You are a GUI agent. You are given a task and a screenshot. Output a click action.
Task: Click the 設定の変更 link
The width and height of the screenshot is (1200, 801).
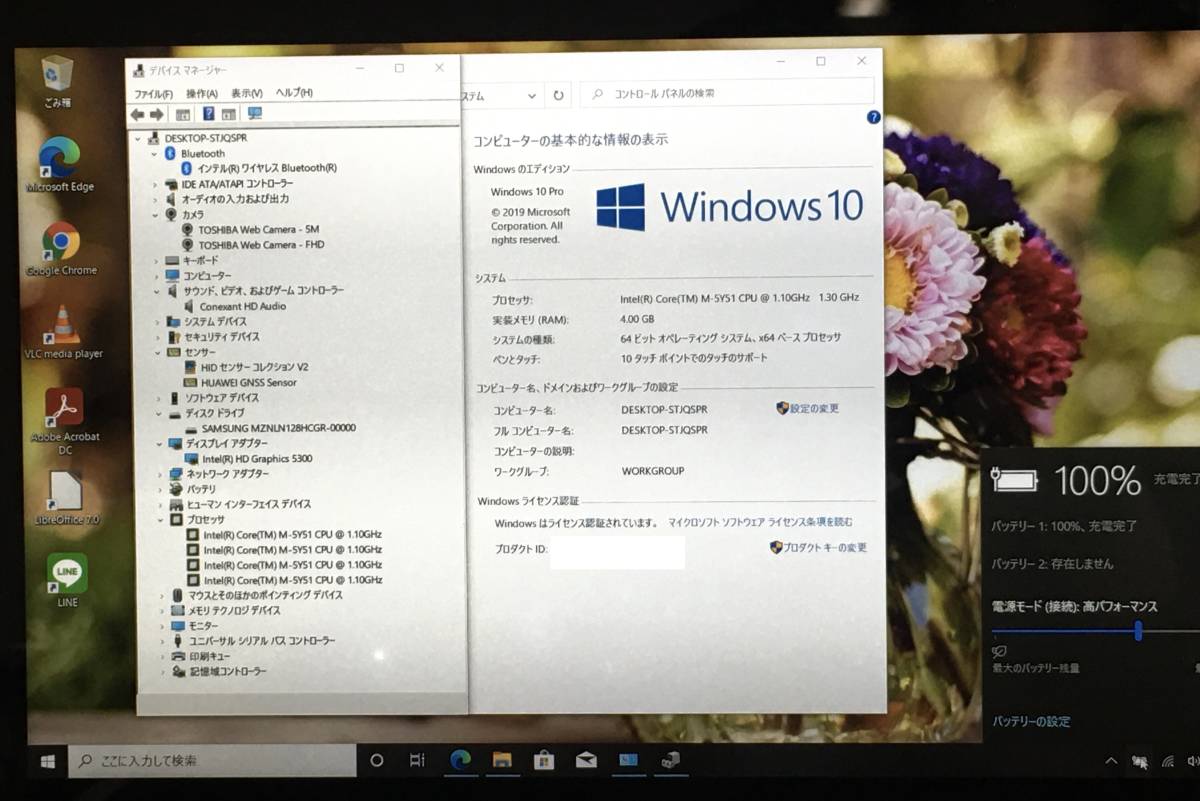point(813,408)
